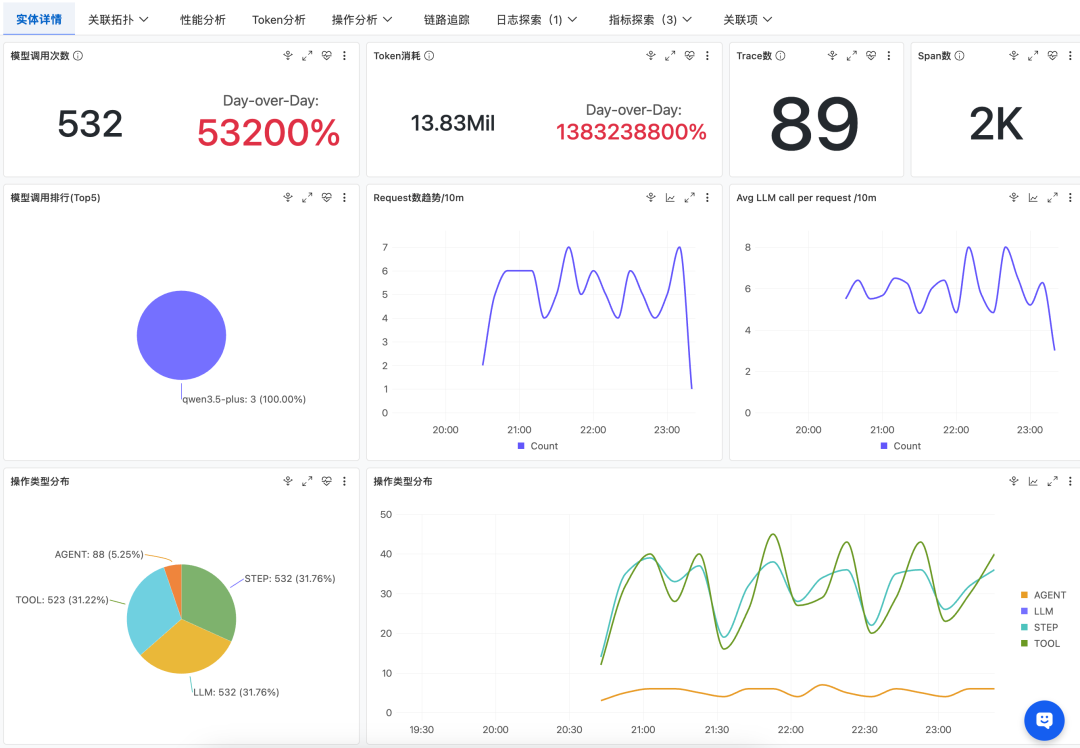This screenshot has height=748, width=1080.
Task: Click the drill-down icon on 模型调用排行(Top5) panel
Action: click(x=289, y=197)
